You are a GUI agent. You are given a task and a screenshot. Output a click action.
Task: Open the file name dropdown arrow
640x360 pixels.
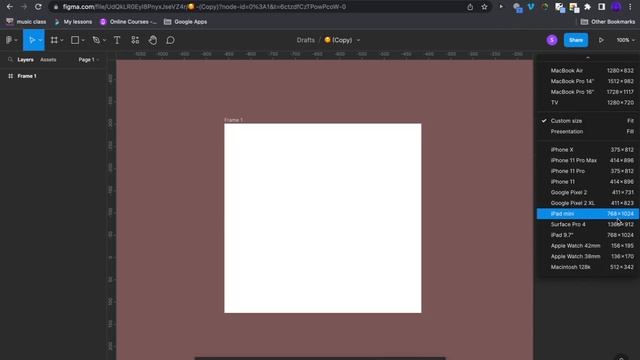(358, 40)
